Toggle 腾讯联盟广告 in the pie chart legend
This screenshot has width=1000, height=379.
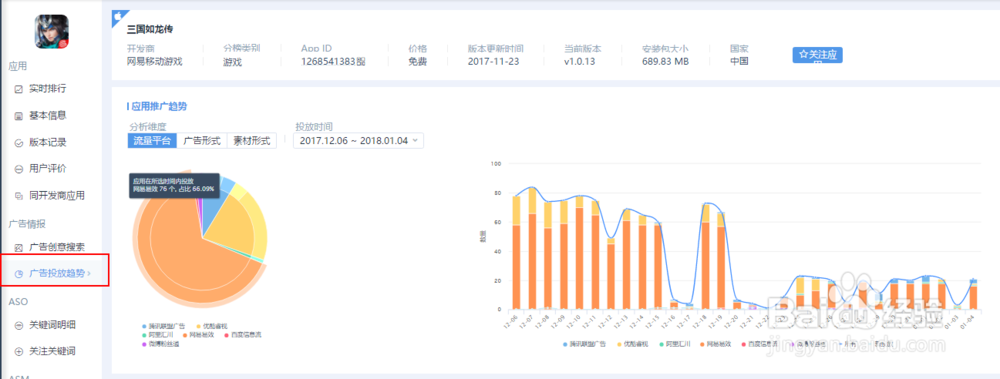pos(164,327)
